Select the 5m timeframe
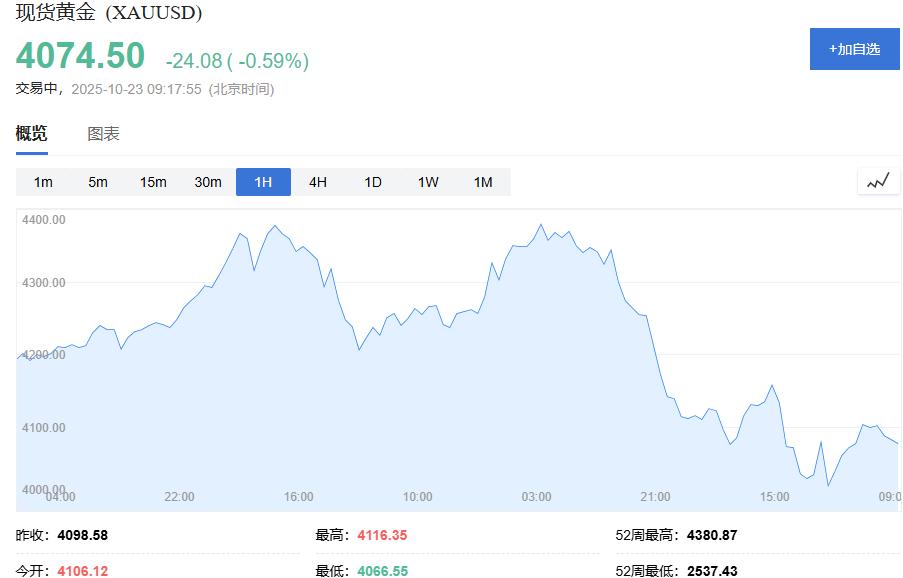Screen dimensions: 903x578 tap(98, 182)
